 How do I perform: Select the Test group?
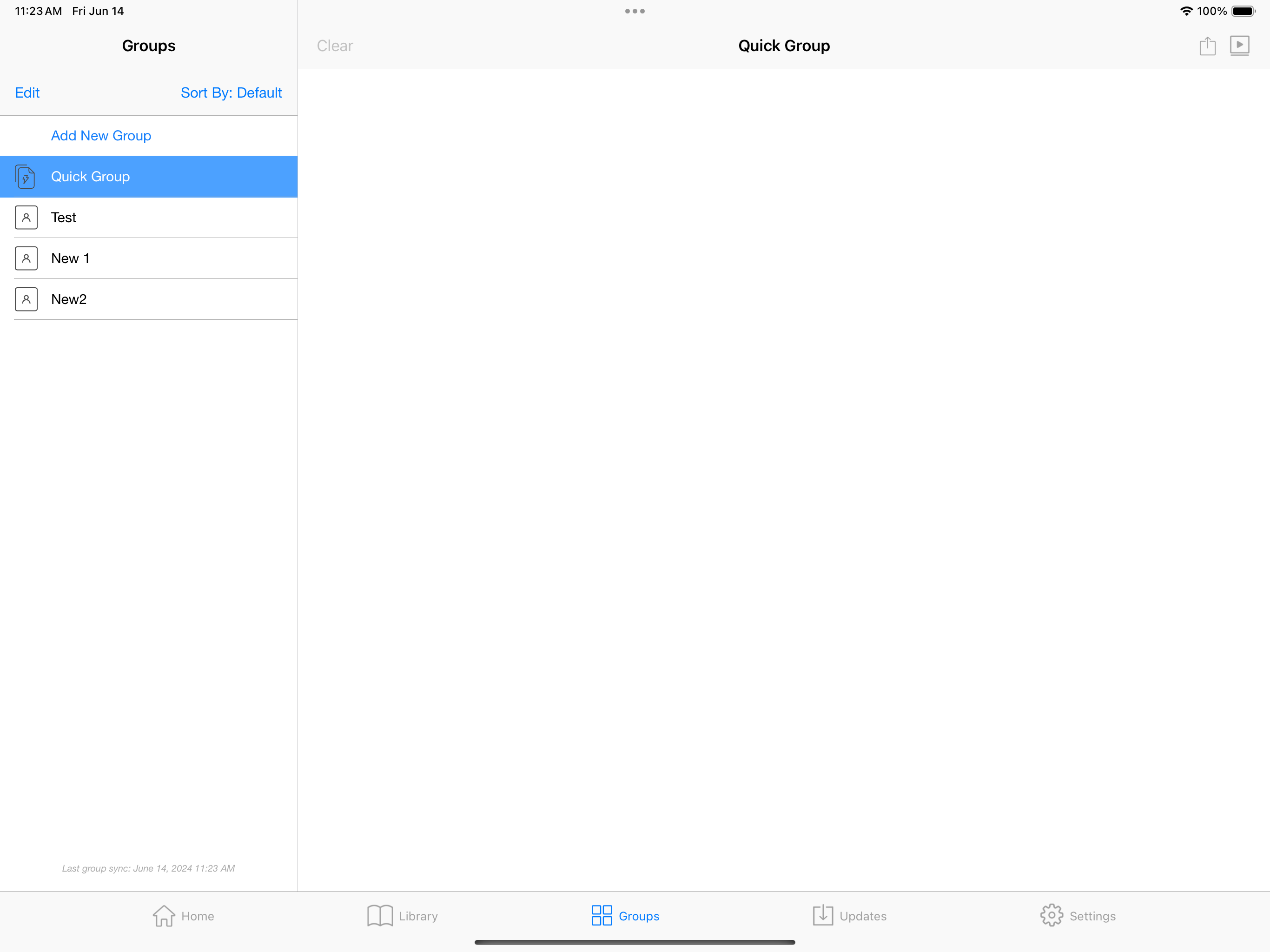(149, 218)
